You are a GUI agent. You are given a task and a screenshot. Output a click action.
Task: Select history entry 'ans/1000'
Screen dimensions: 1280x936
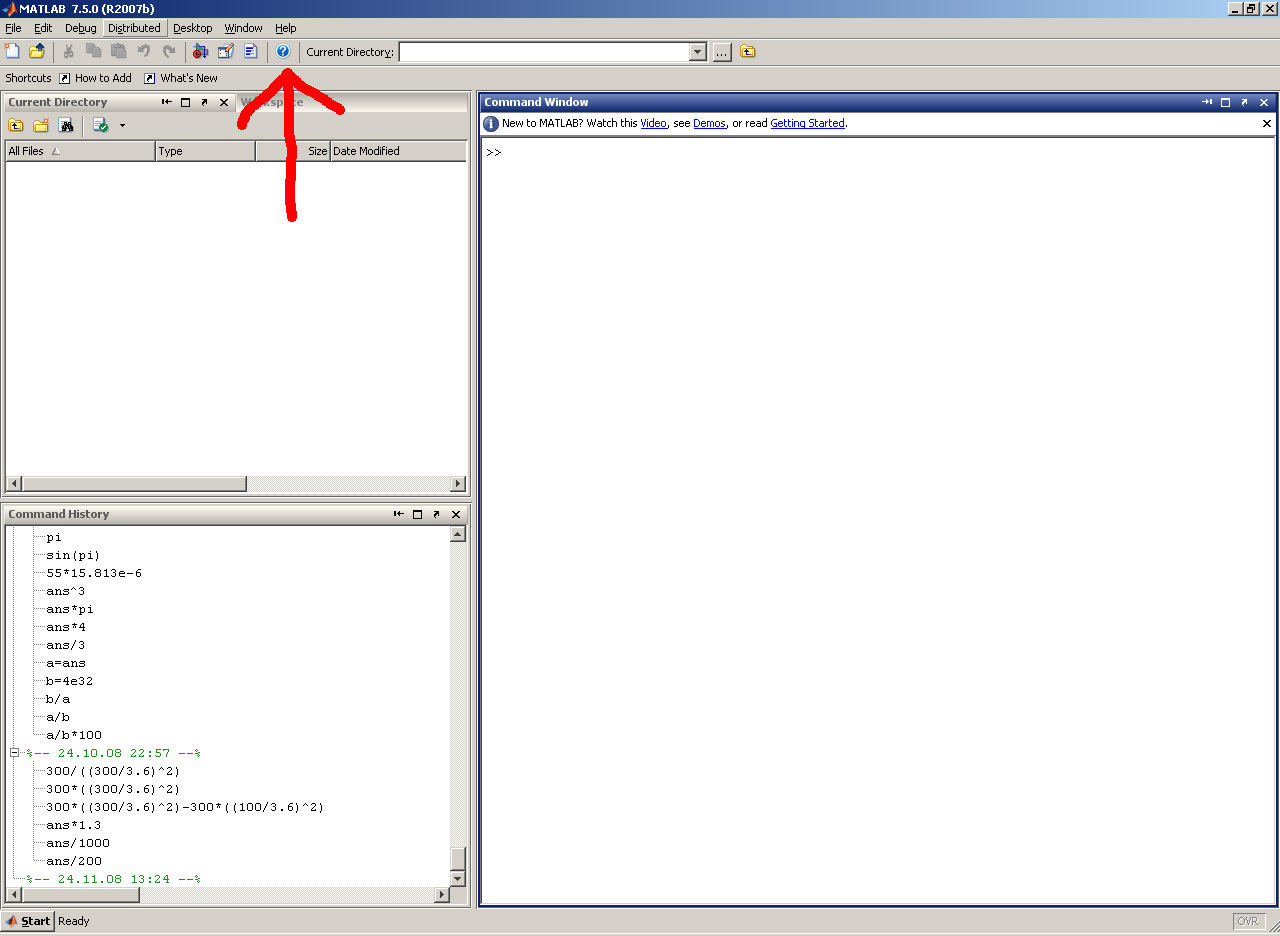(78, 843)
